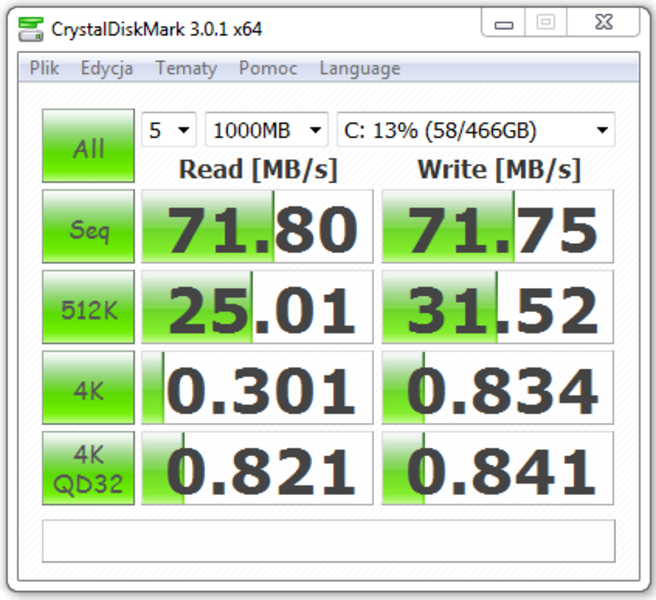
Task: Click the 512K write result 31.52
Action: coord(498,307)
